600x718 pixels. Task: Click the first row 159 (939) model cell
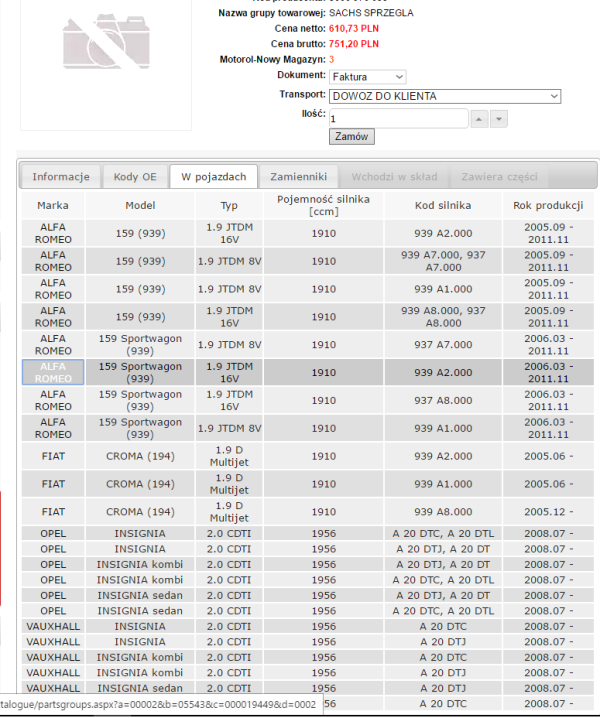pos(140,234)
